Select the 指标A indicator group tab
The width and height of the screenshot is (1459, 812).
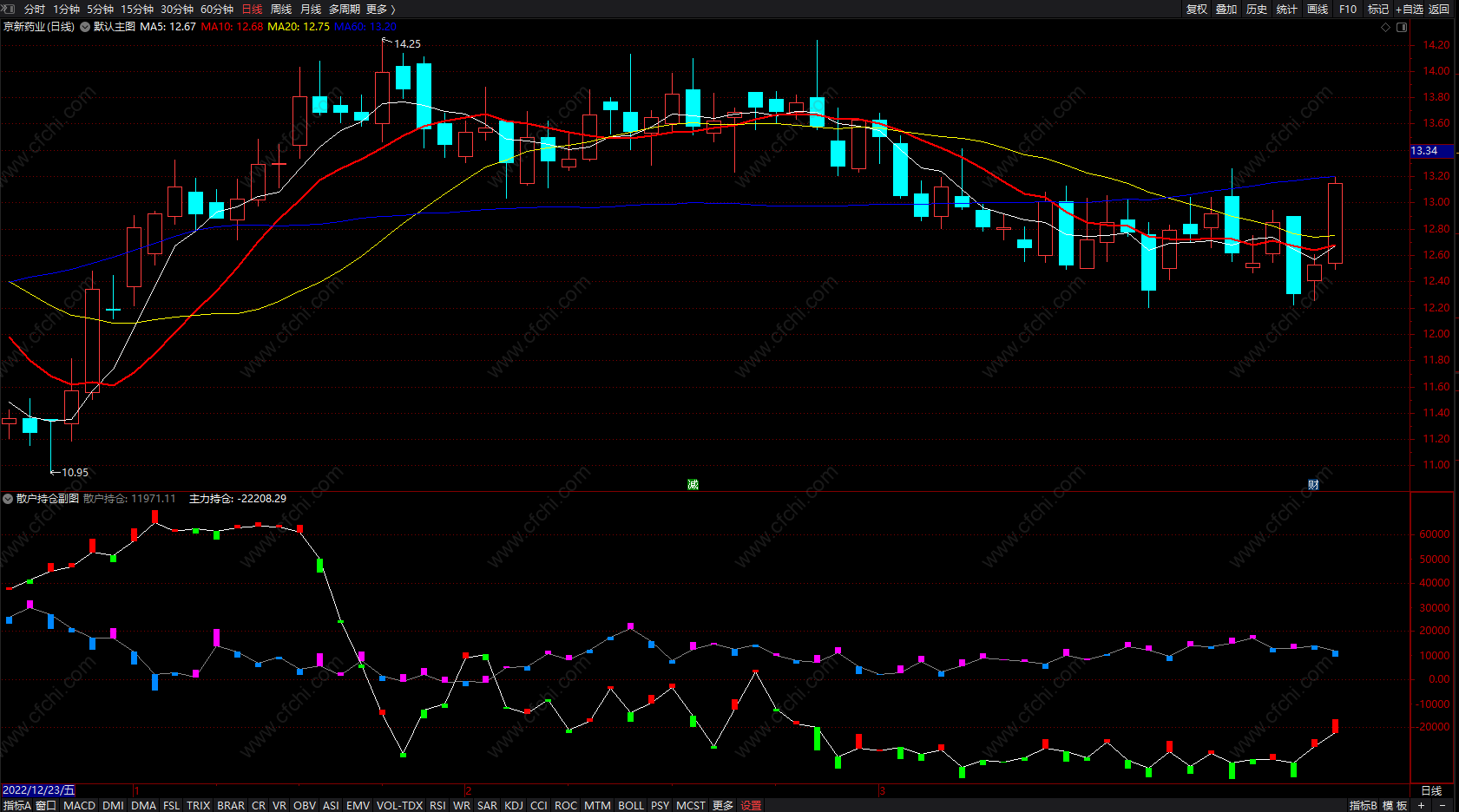[16, 806]
